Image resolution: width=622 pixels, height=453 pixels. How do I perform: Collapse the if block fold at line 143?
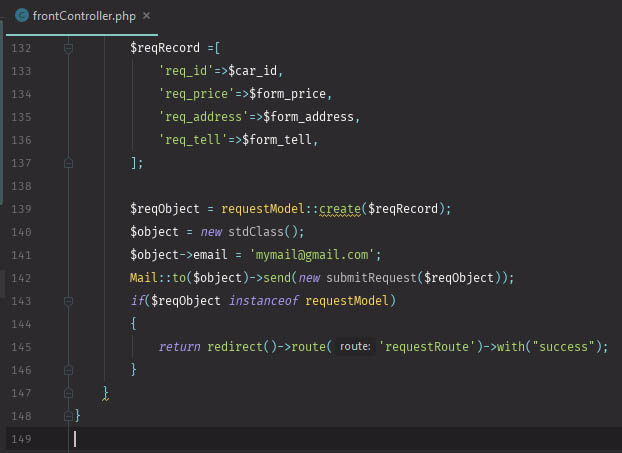pyautogui.click(x=68, y=300)
